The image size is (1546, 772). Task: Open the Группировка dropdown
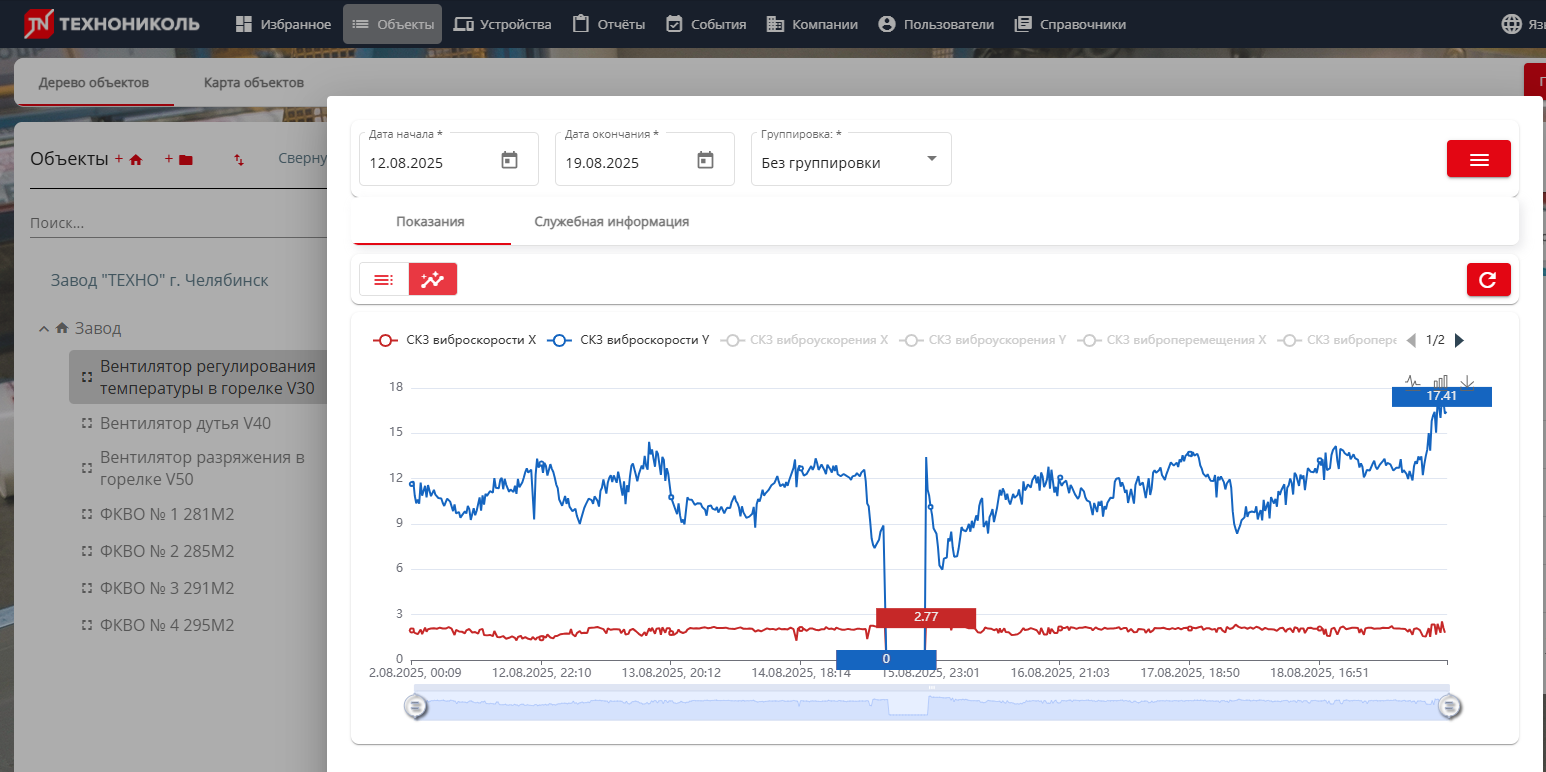tap(850, 160)
